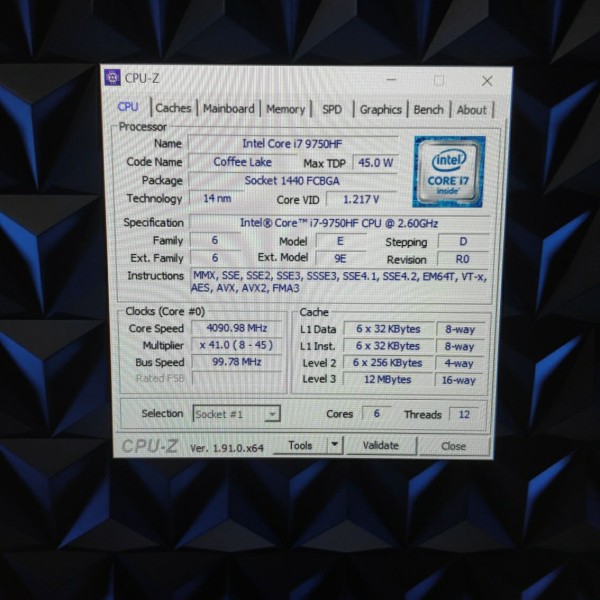Viewport: 600px width, 600px height.
Task: Switch to the Caches tab
Action: (173, 108)
